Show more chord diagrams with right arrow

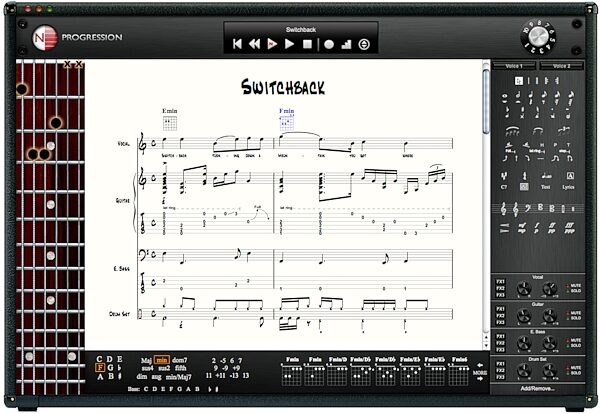(x=480, y=379)
